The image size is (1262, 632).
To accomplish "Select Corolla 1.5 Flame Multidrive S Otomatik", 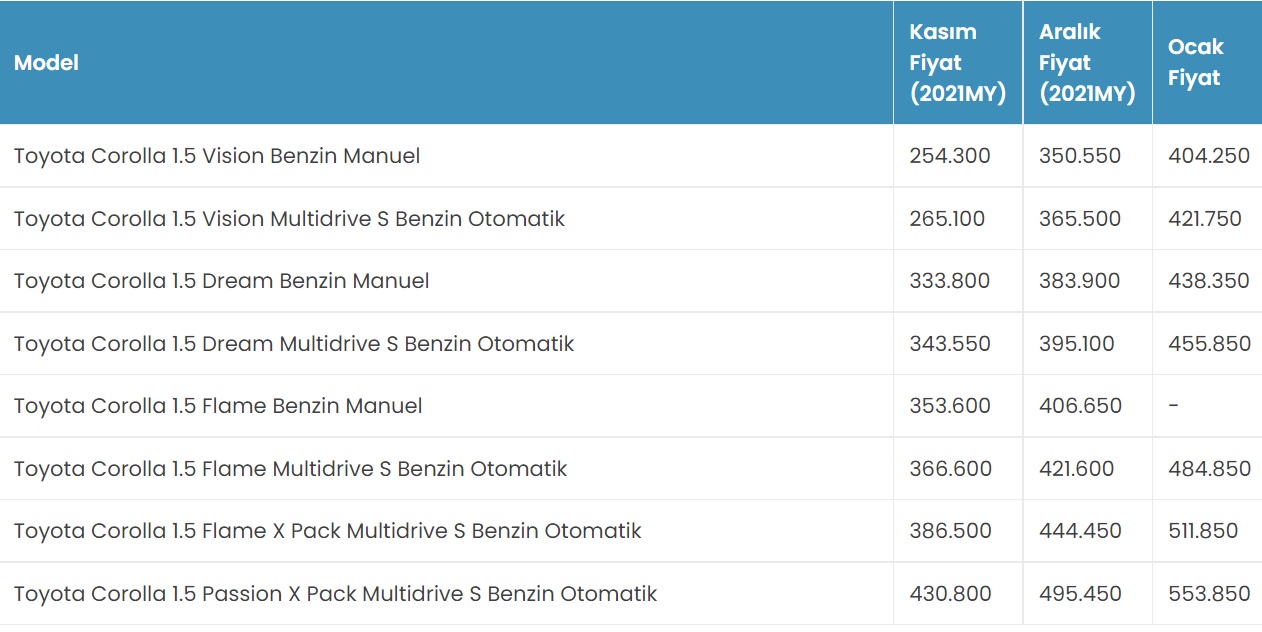I will coord(290,469).
